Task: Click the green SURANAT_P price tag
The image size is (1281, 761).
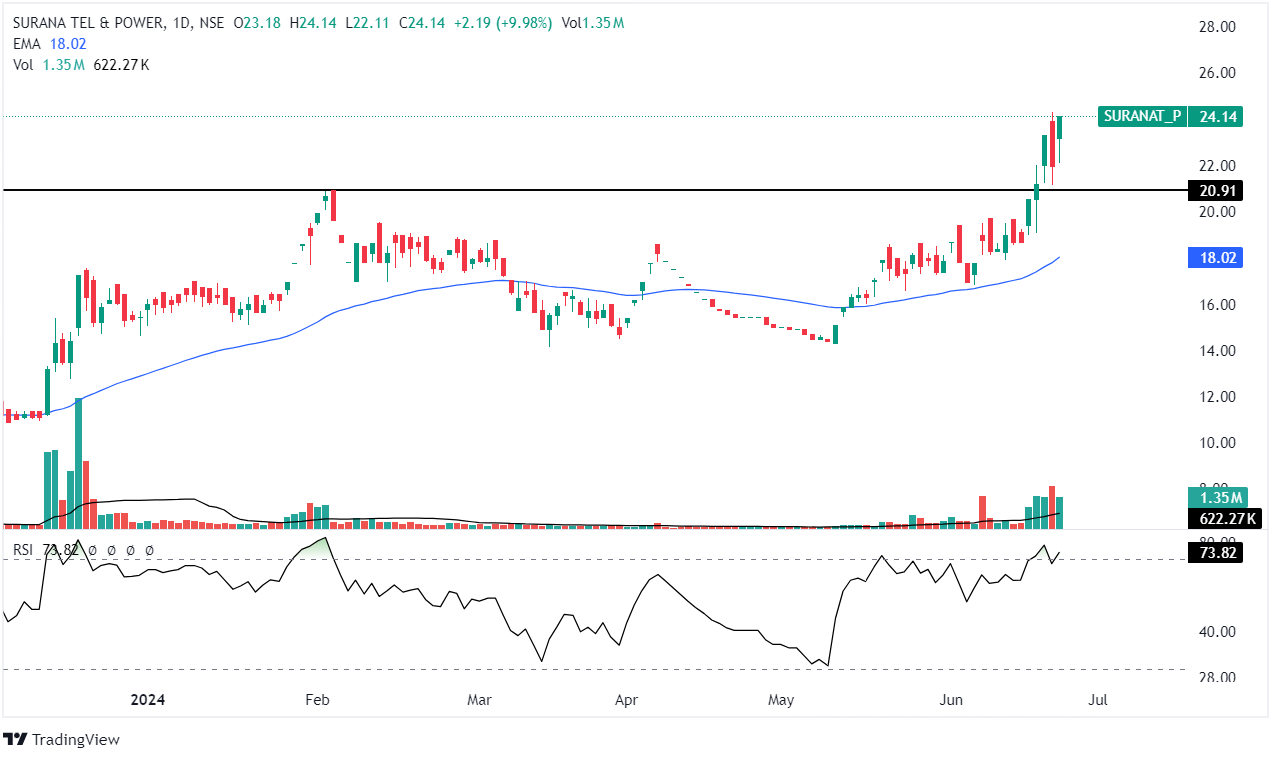Action: tap(1141, 116)
